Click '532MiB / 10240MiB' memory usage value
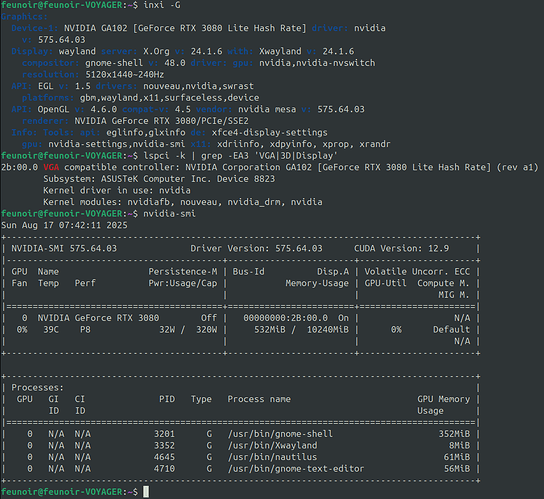 (x=301, y=329)
